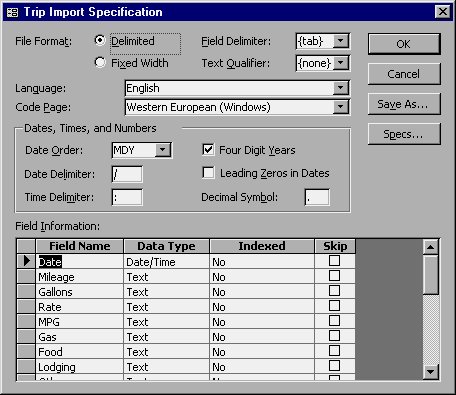Click the field list scroll up arrow
The image size is (456, 395).
pos(430,247)
